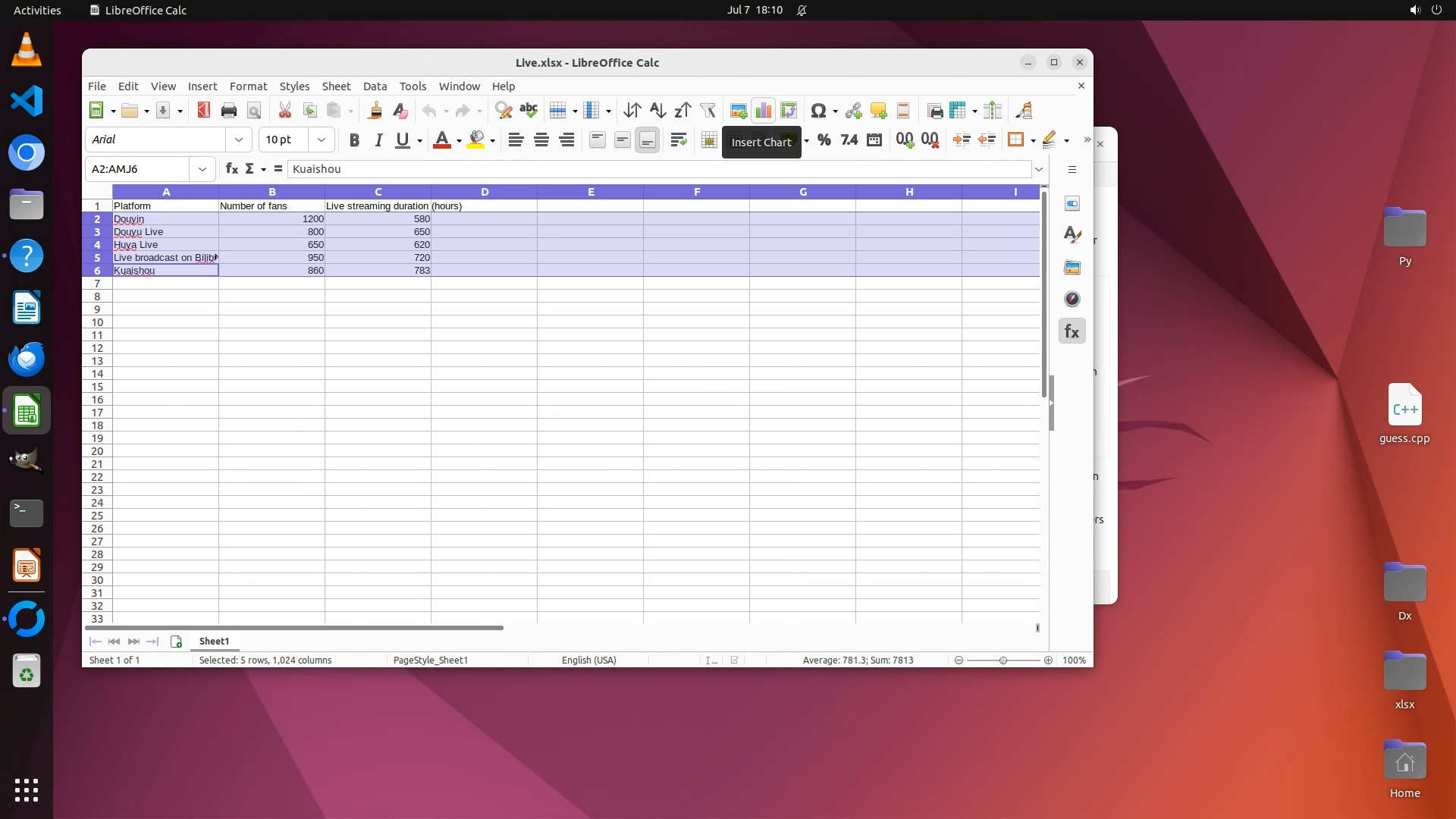Click the Sort Ascending icon
Viewport: 1456px width, 819px height.
(x=657, y=111)
